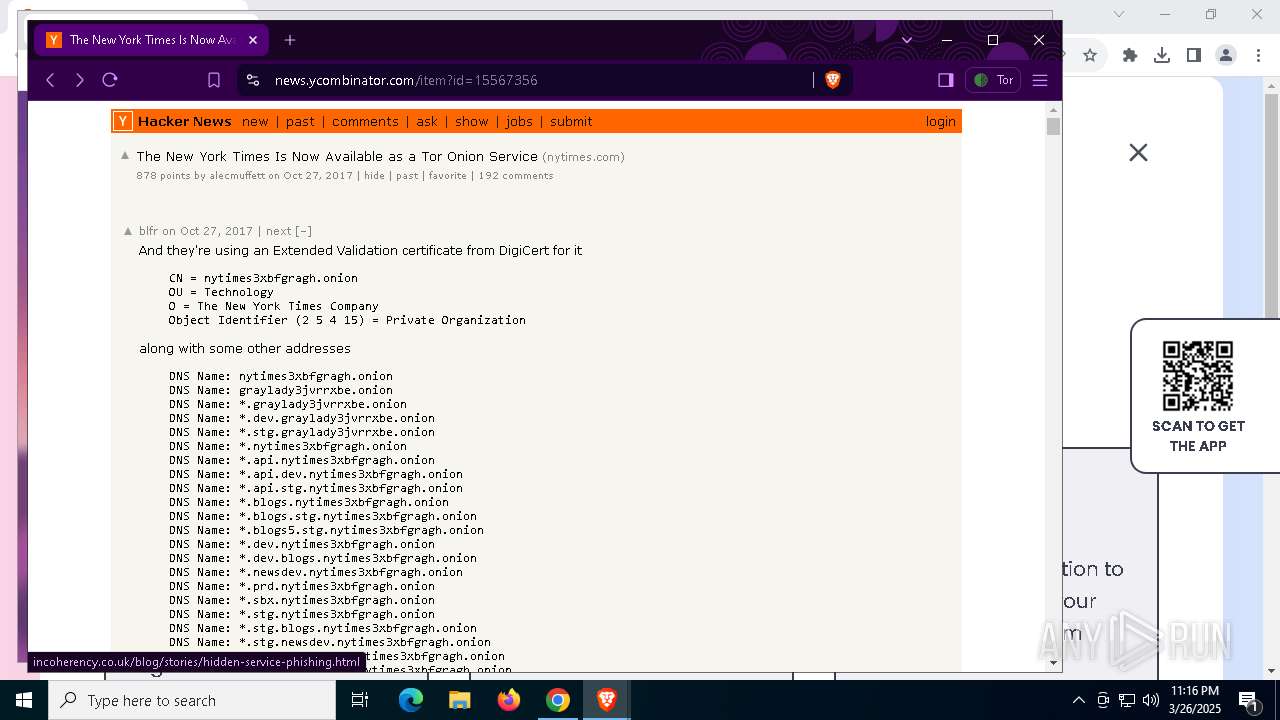Switch to Brave on taskbar

point(606,700)
